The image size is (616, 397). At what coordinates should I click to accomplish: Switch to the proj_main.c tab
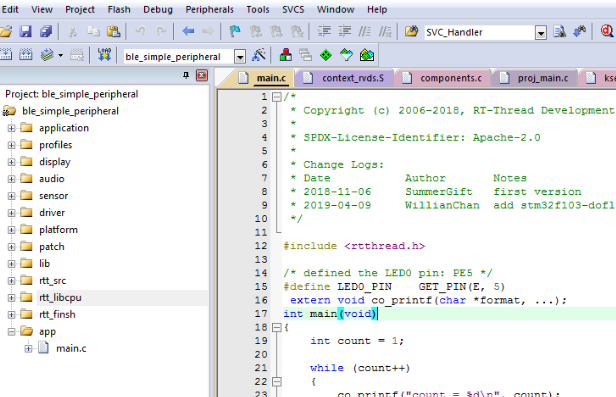tap(535, 78)
